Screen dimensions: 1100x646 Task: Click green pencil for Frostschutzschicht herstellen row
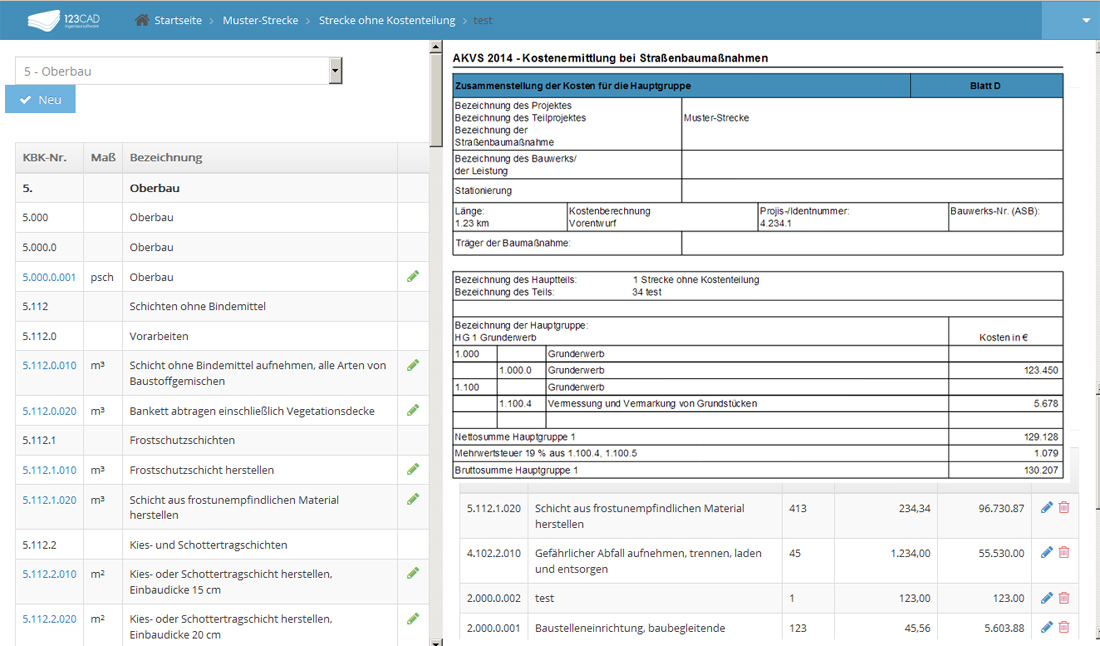pyautogui.click(x=413, y=469)
